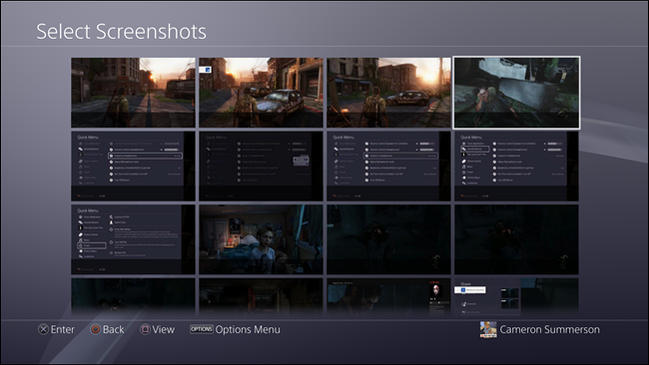This screenshot has width=649, height=365.
Task: Click the X button icon beside Enter
Action: pyautogui.click(x=43, y=329)
